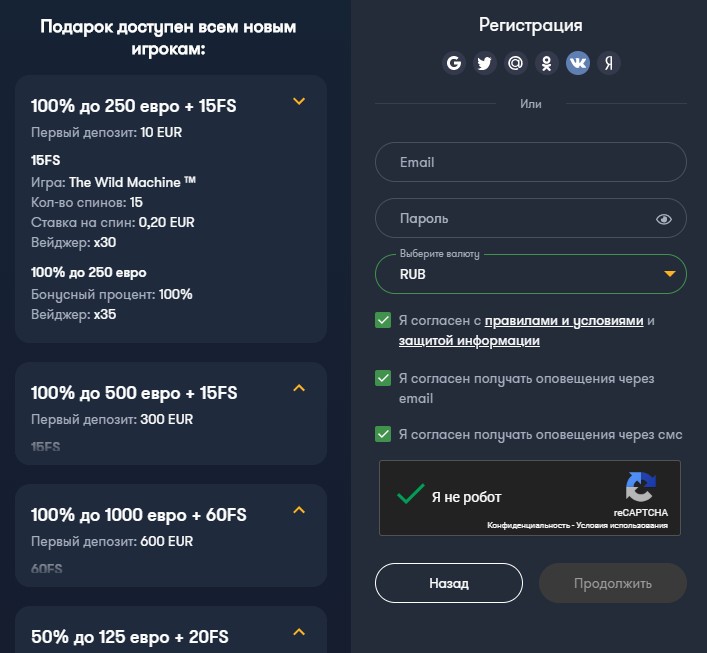Register with the VK icon

[x=578, y=63]
